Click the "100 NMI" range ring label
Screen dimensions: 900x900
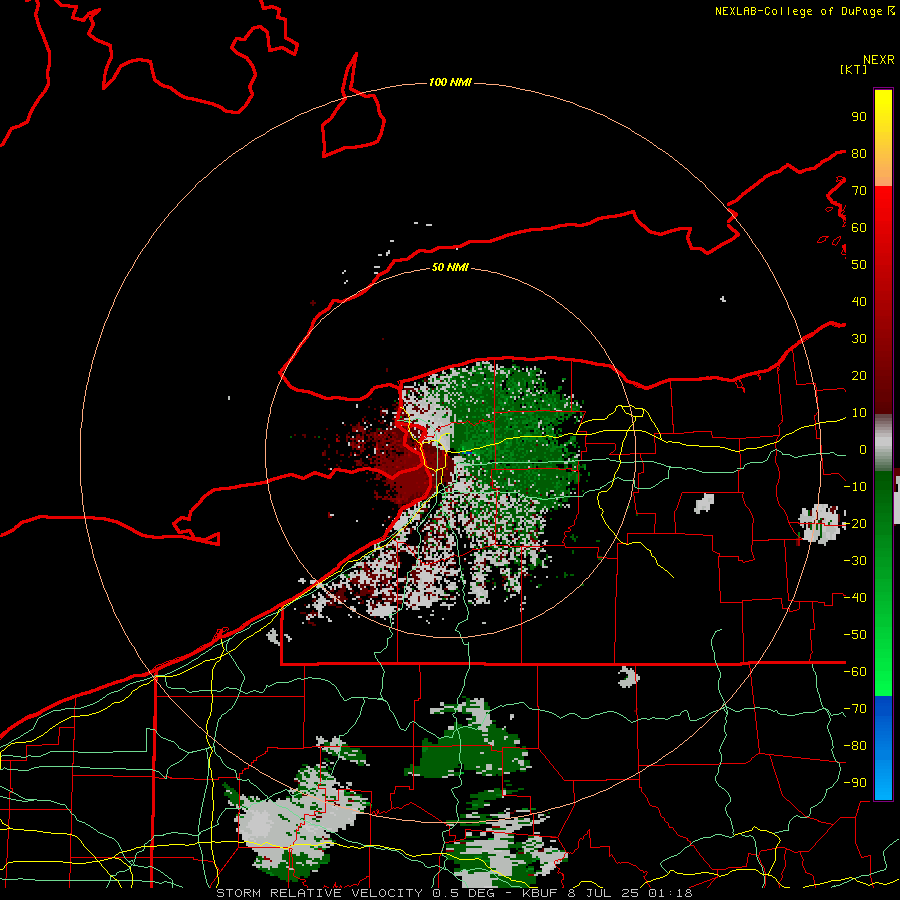[450, 83]
